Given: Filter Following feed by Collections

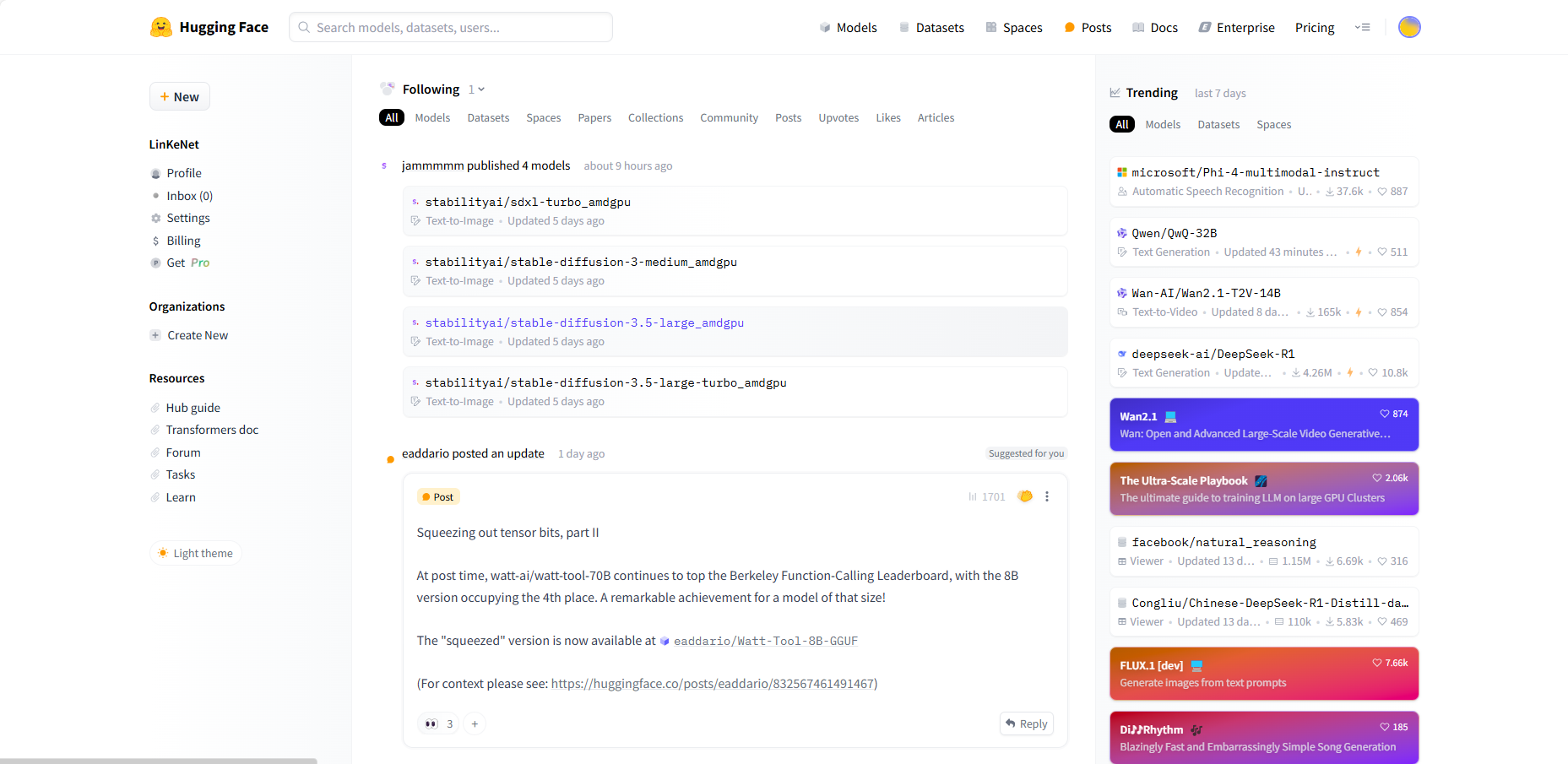Looking at the screenshot, I should [655, 117].
